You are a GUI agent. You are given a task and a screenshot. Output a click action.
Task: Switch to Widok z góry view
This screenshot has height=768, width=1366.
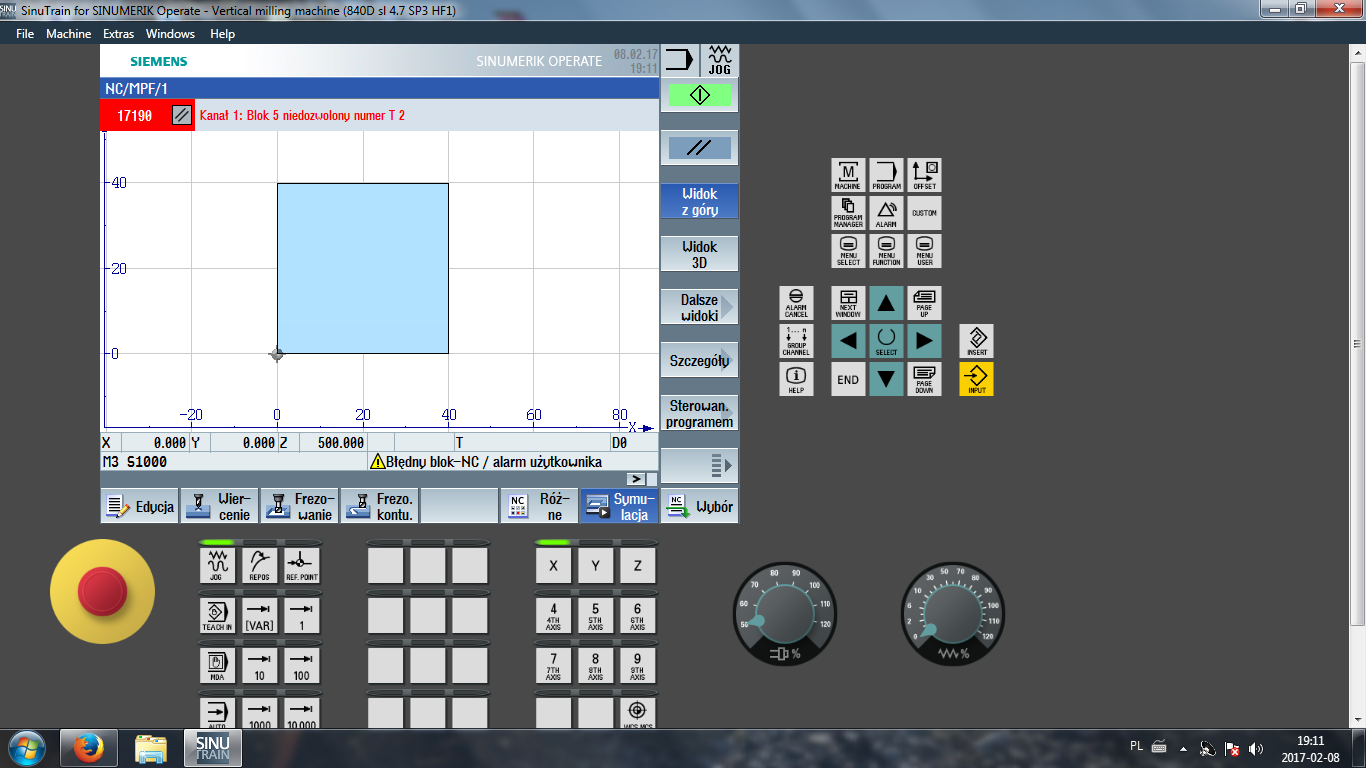699,201
